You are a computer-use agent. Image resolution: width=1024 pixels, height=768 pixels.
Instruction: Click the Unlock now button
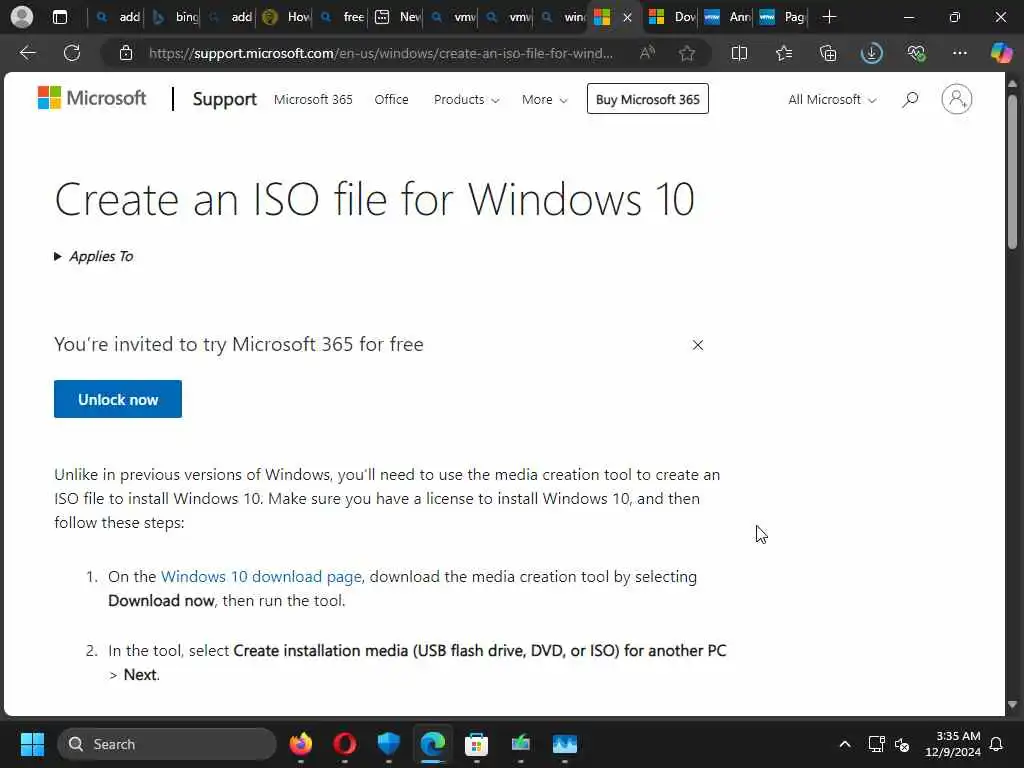pos(118,399)
